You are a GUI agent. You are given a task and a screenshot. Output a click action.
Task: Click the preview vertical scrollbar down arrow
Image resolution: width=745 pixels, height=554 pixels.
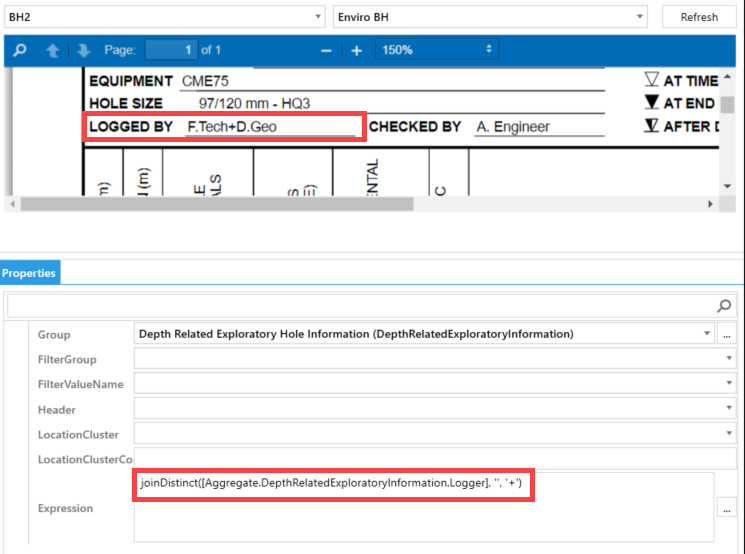727,186
